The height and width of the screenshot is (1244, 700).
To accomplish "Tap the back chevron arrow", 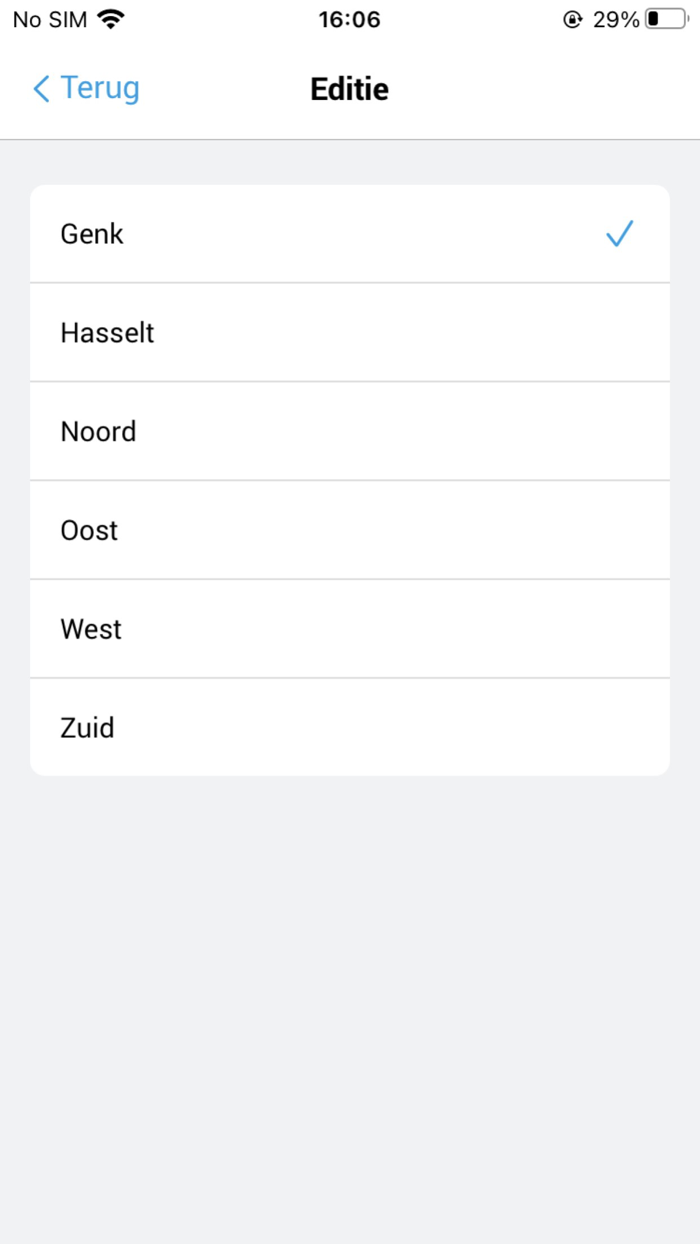I will (x=40, y=89).
